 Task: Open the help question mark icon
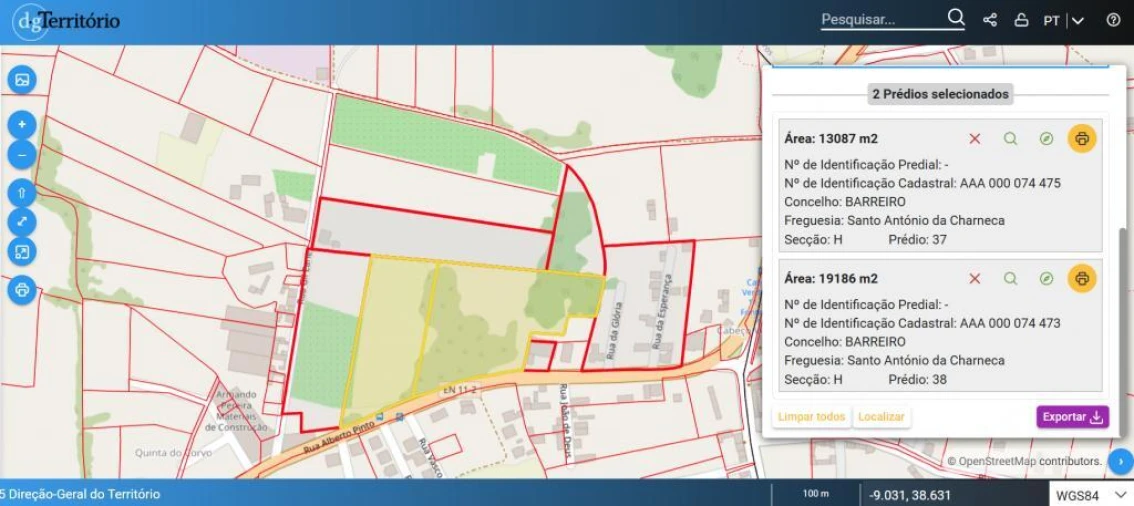(1114, 20)
